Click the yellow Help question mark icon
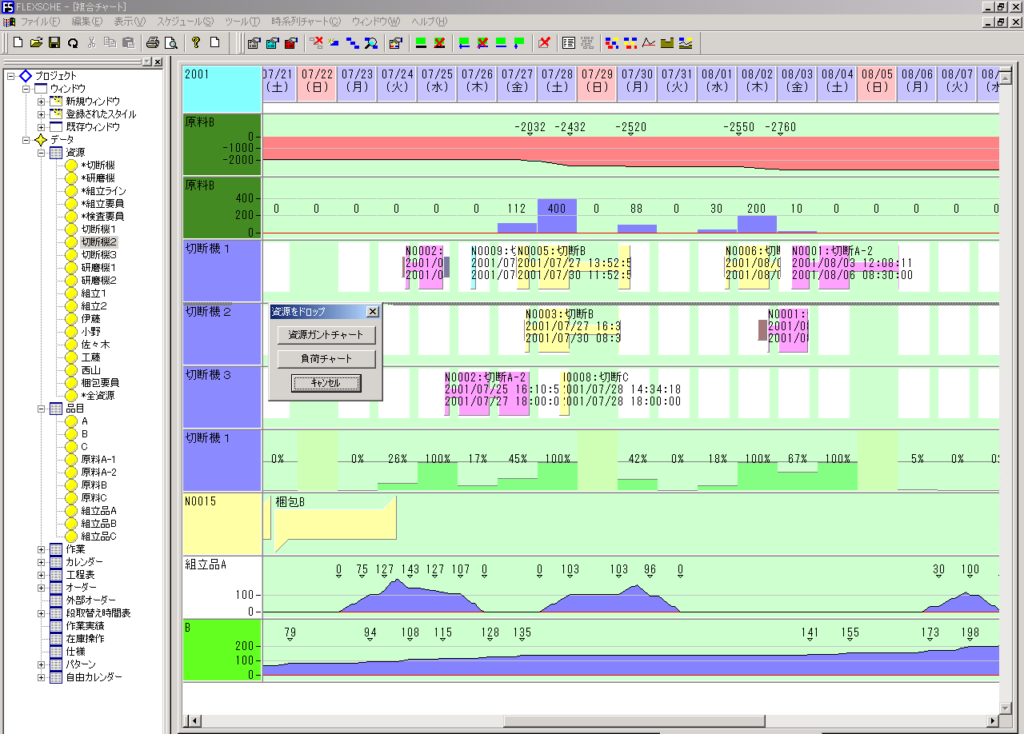Screen dimensions: 1024x734 tap(195, 43)
